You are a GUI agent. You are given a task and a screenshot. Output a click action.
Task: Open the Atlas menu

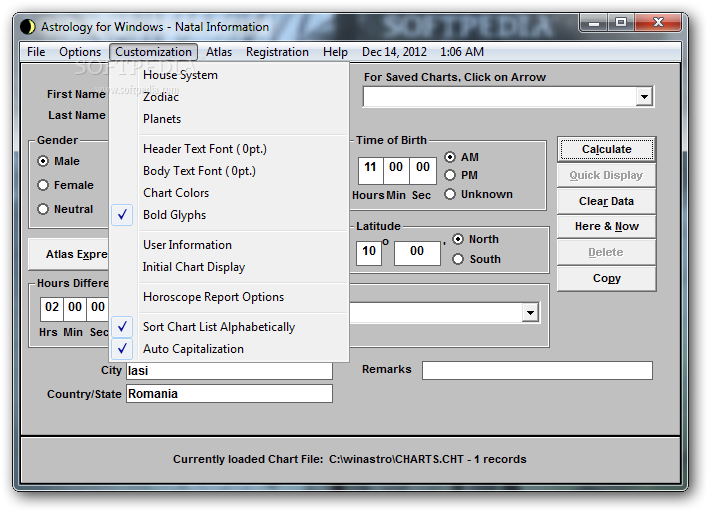[x=219, y=52]
